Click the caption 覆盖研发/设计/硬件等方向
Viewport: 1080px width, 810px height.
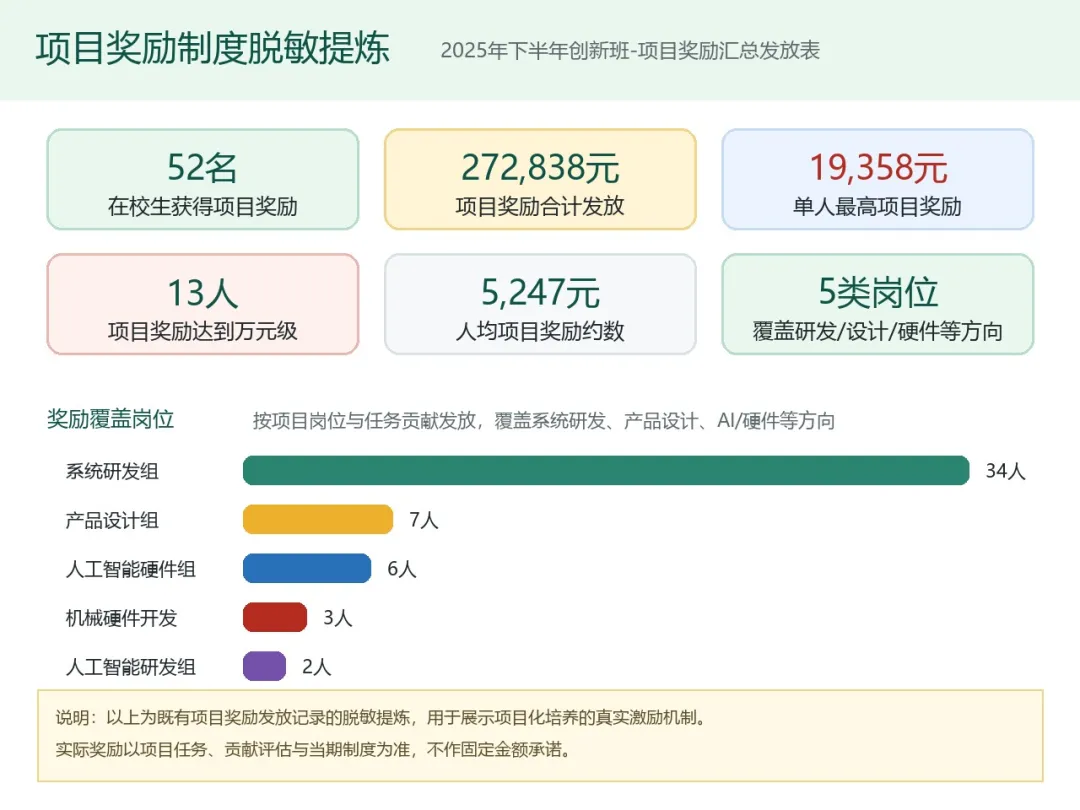click(878, 331)
